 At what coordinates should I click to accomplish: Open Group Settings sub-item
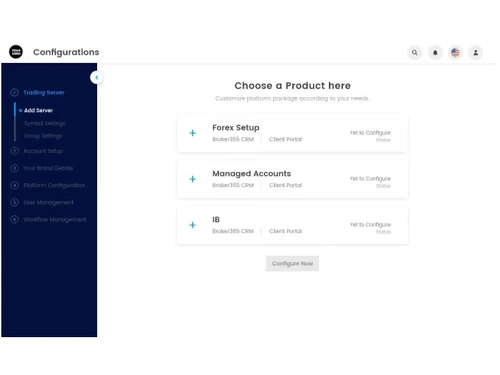pyautogui.click(x=43, y=136)
